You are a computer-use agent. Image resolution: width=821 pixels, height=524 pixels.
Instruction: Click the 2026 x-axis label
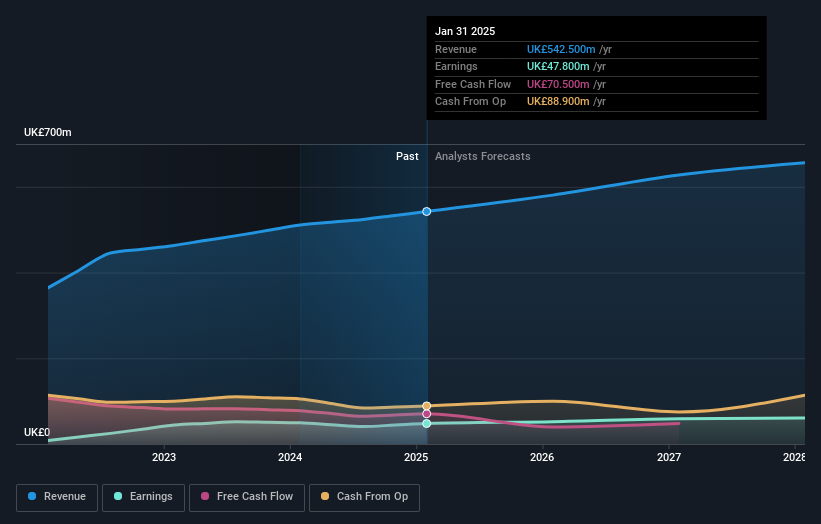[542, 457]
